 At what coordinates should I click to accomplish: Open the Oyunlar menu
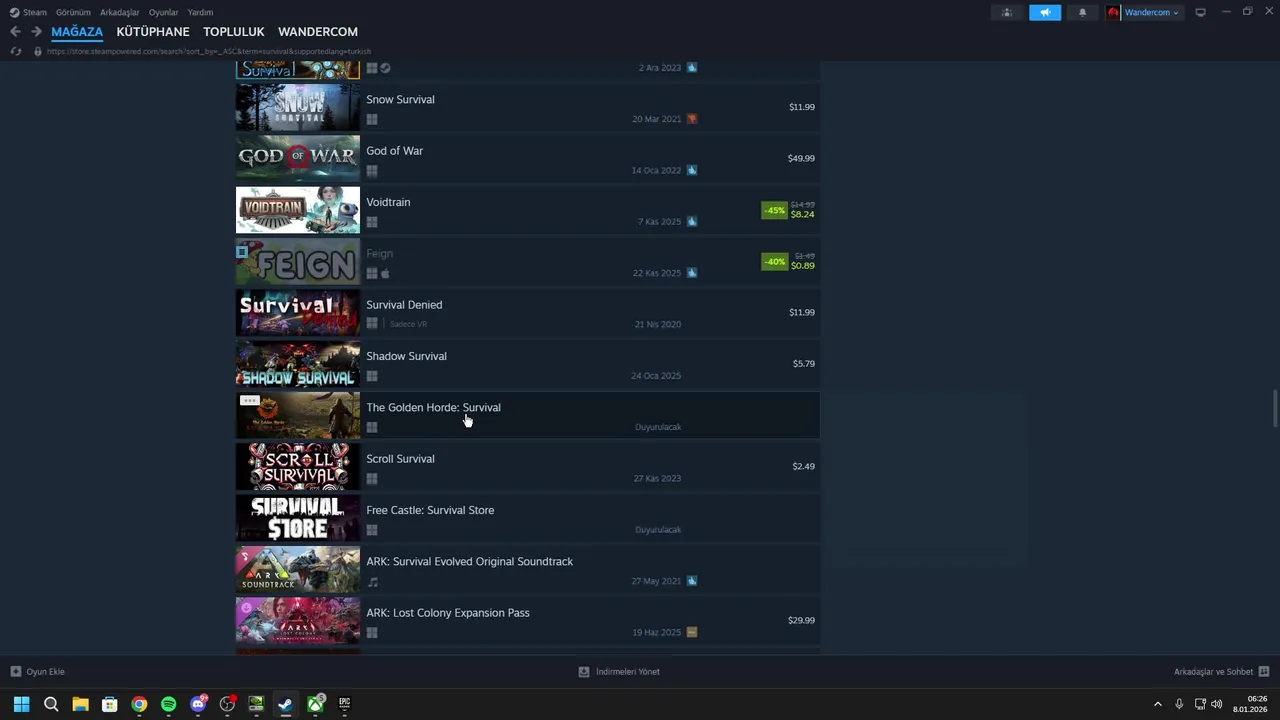coord(164,12)
